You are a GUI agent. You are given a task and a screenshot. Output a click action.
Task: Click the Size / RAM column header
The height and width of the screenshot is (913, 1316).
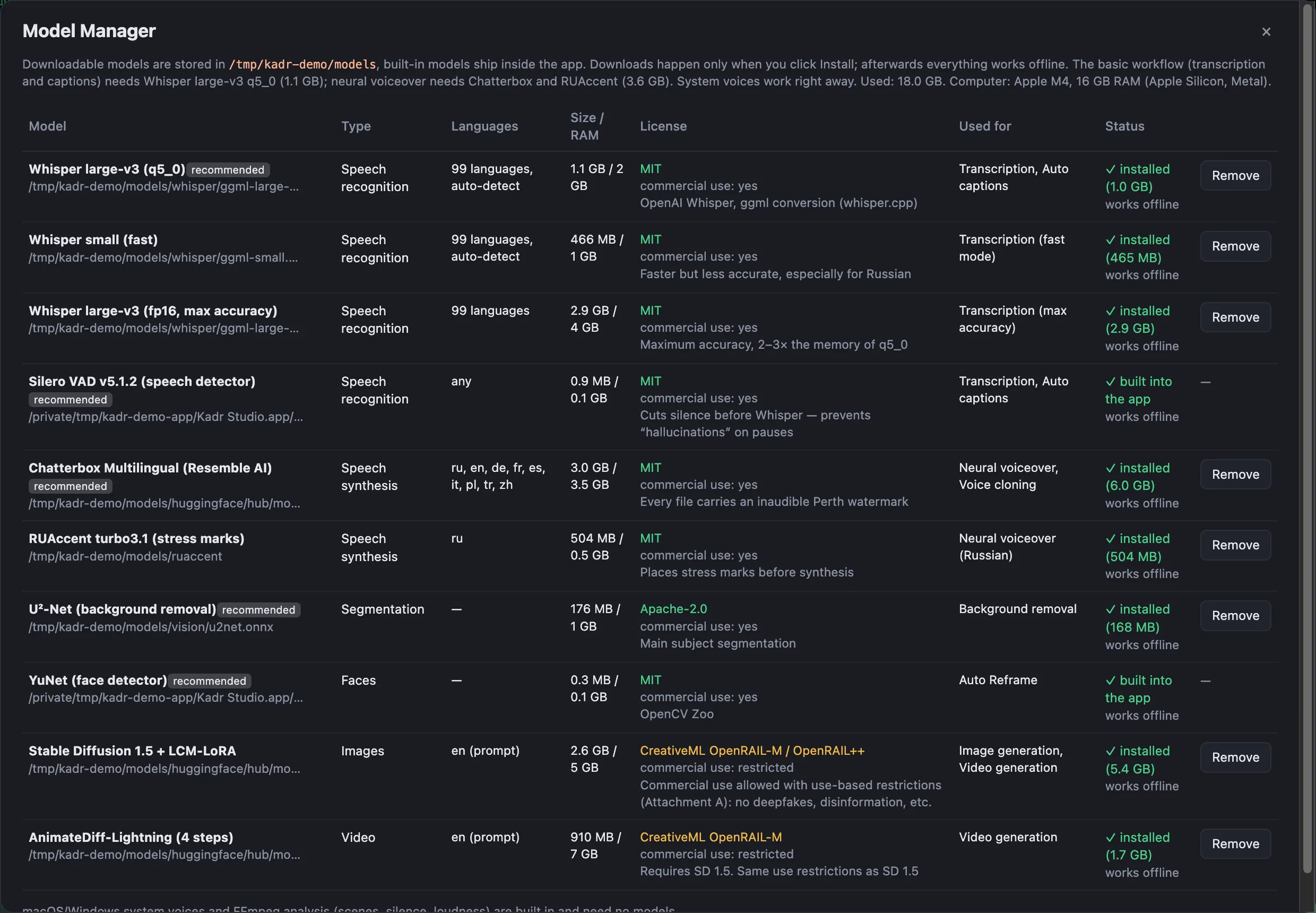click(586, 126)
